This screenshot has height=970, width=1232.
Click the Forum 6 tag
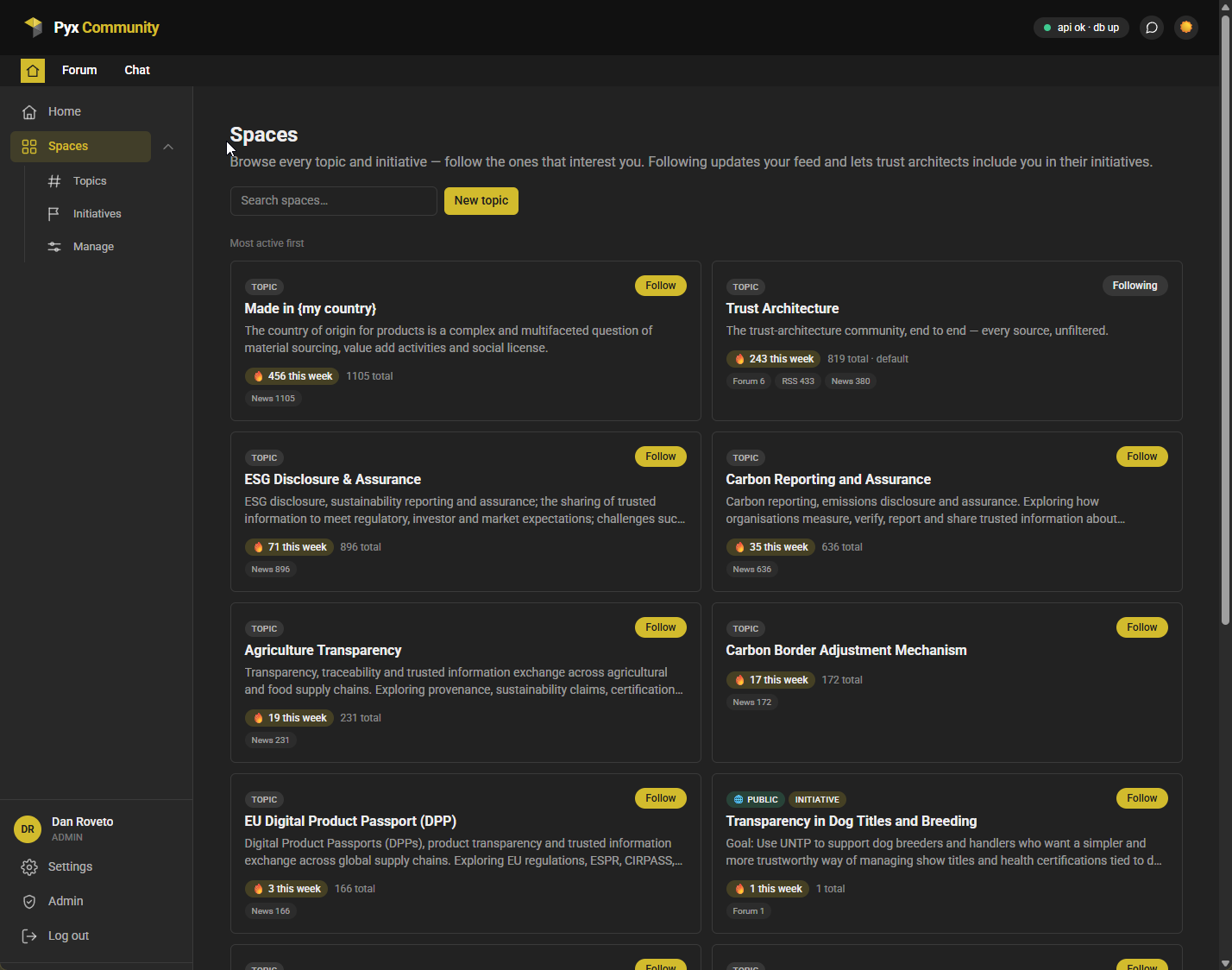coord(749,381)
